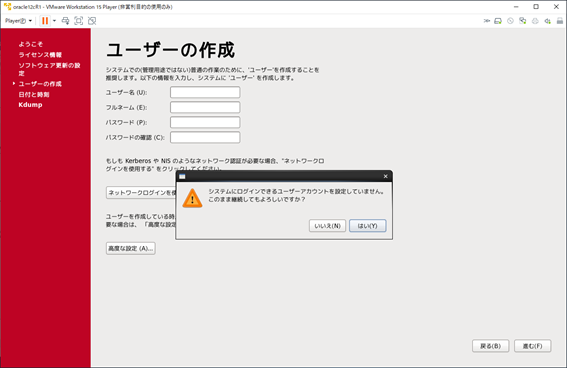Select ライセンス情報 in the sidebar

(40, 55)
